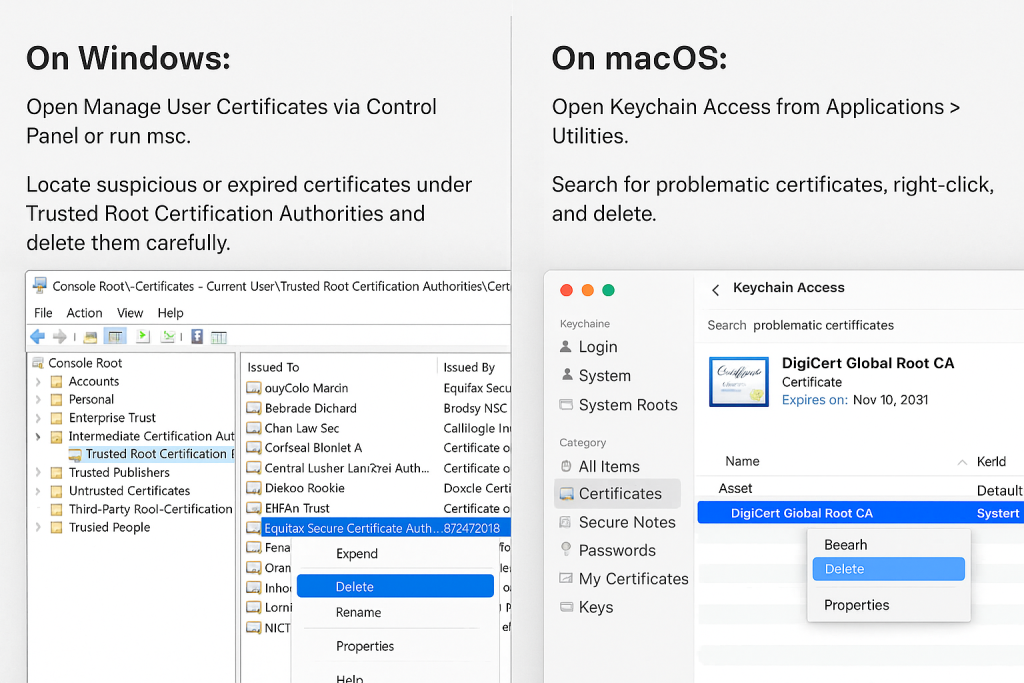The image size is (1024, 683).
Task: Collapse Intermediate Certification Authorities node
Action: (38, 436)
